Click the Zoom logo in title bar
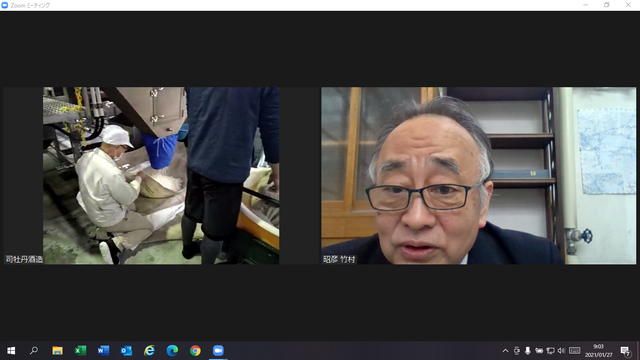640x360 pixels. click(5, 5)
